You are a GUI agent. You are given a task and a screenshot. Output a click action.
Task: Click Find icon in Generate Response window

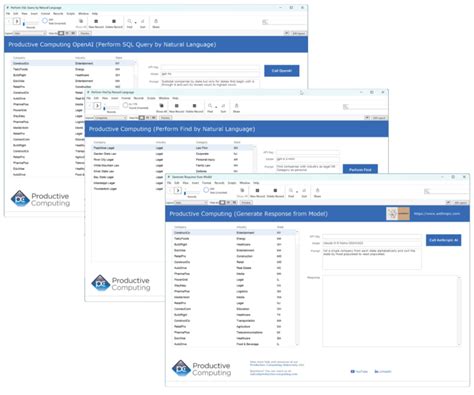(291, 190)
